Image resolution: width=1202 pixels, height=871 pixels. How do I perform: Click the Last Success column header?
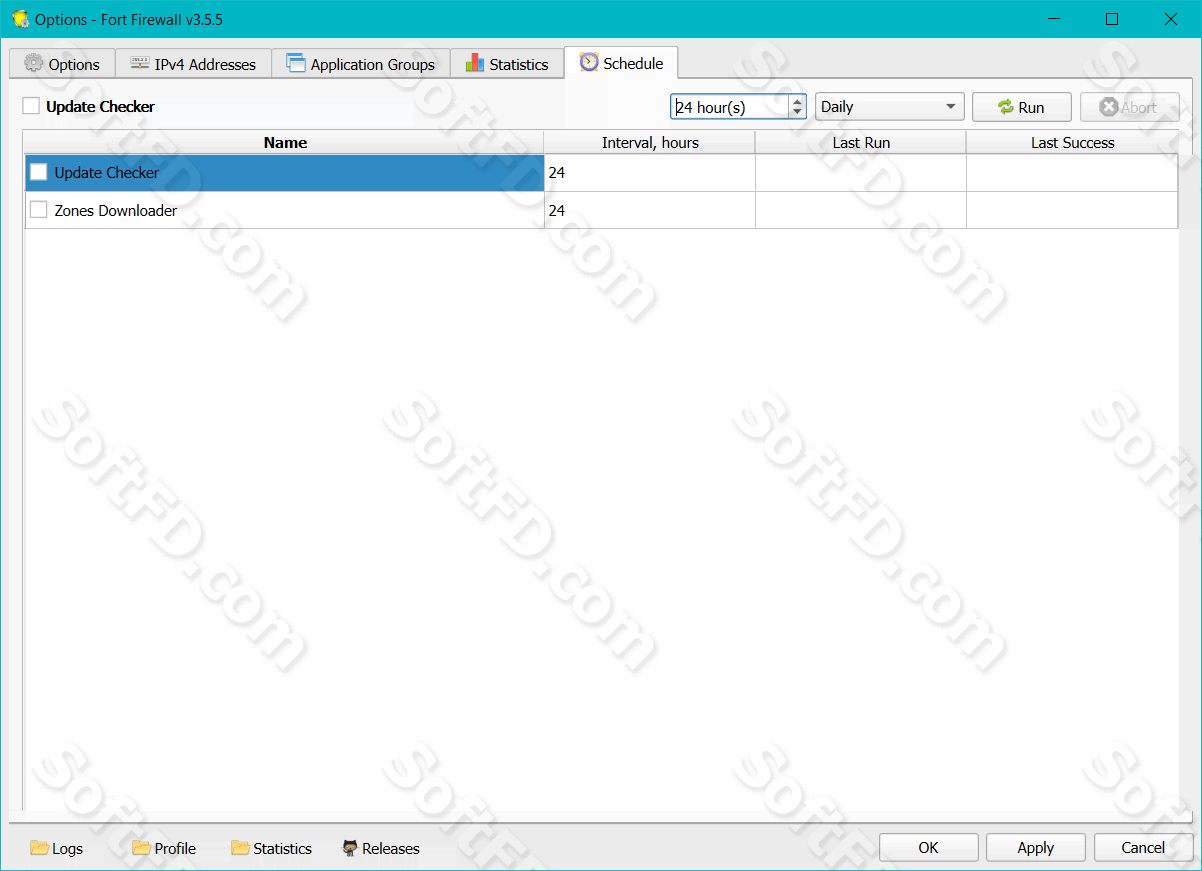tap(1072, 142)
